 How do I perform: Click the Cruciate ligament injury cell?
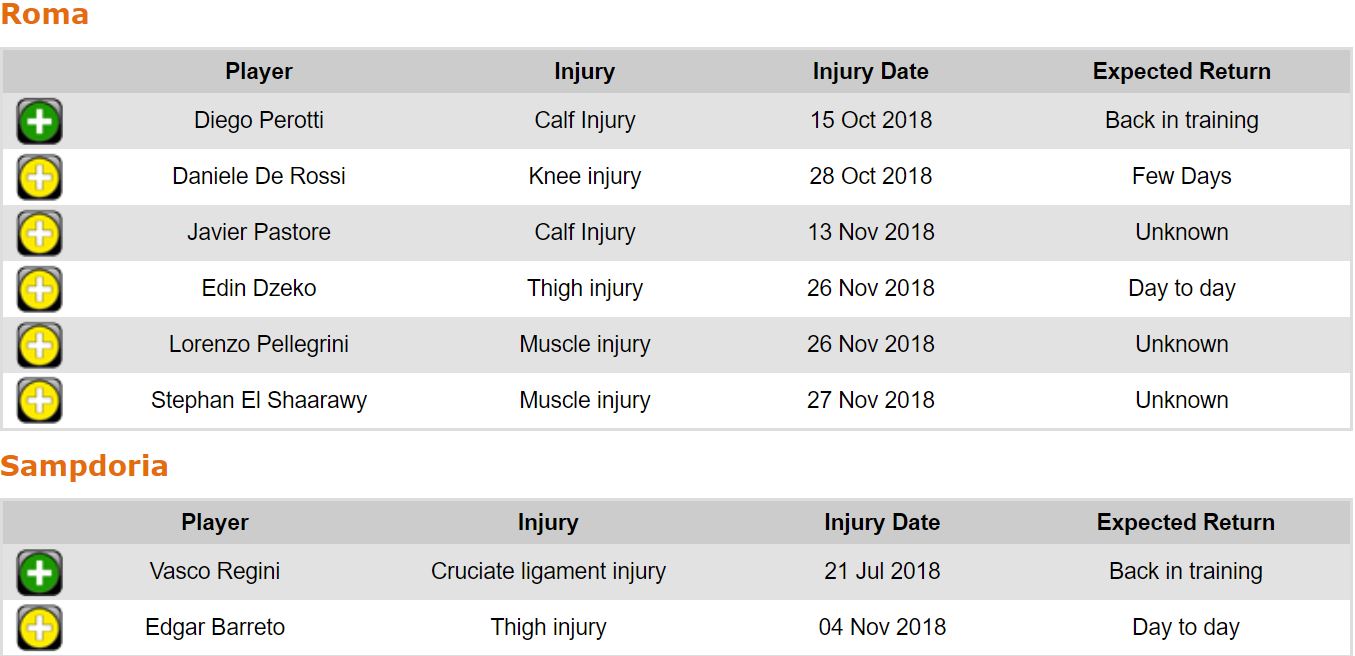(x=548, y=572)
